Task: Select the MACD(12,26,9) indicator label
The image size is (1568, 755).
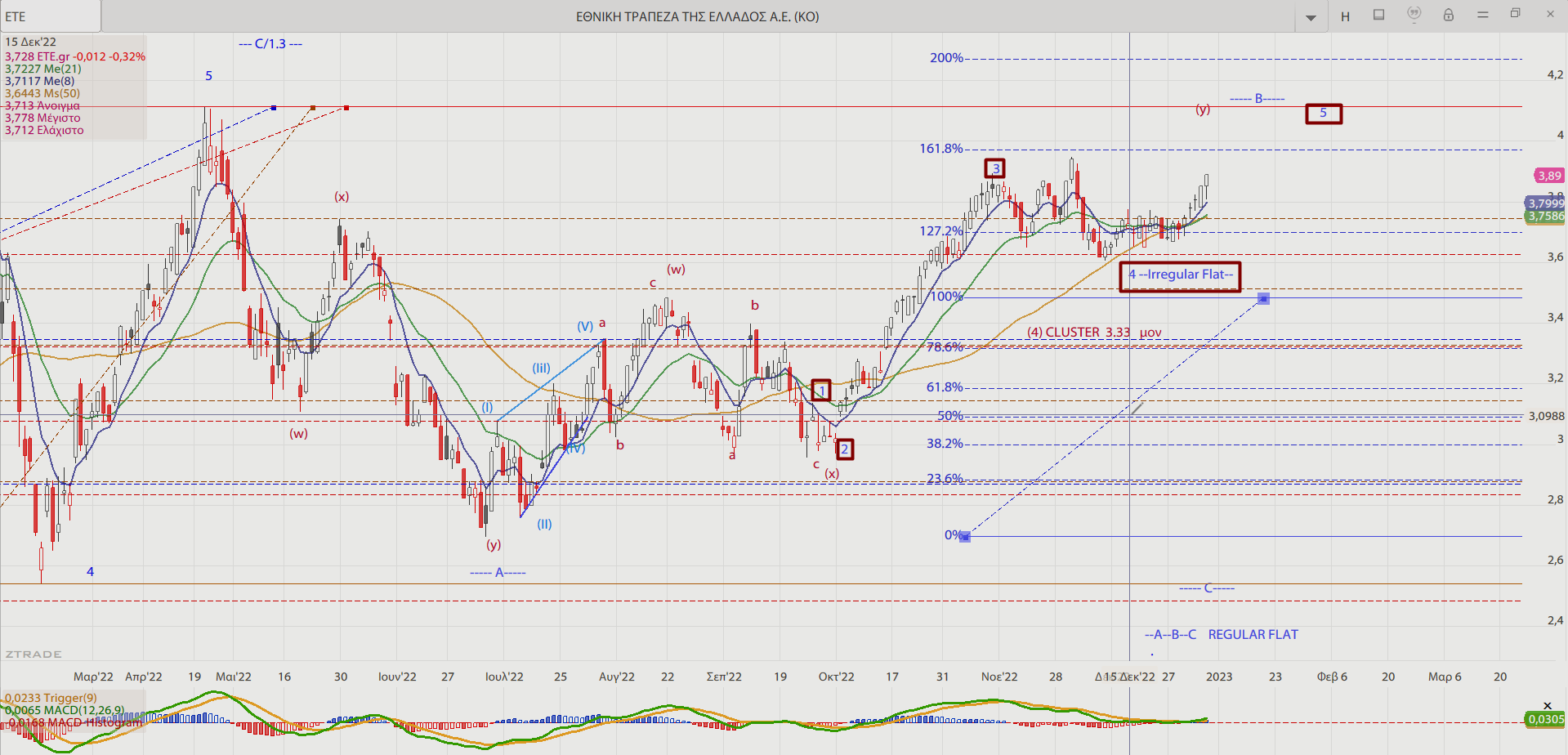Action: coord(65,710)
